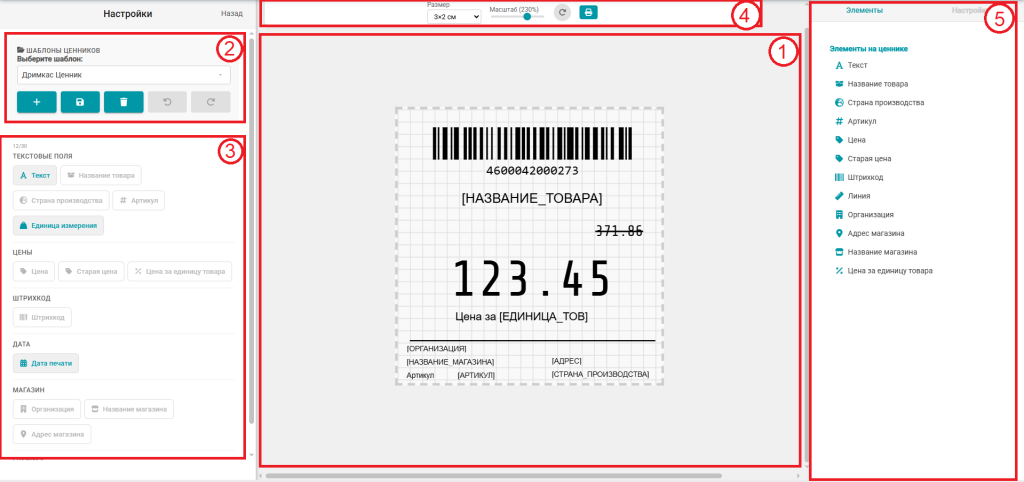This screenshot has width=1024, height=482.
Task: Click the Старая цена button in left panel
Action: tap(91, 271)
